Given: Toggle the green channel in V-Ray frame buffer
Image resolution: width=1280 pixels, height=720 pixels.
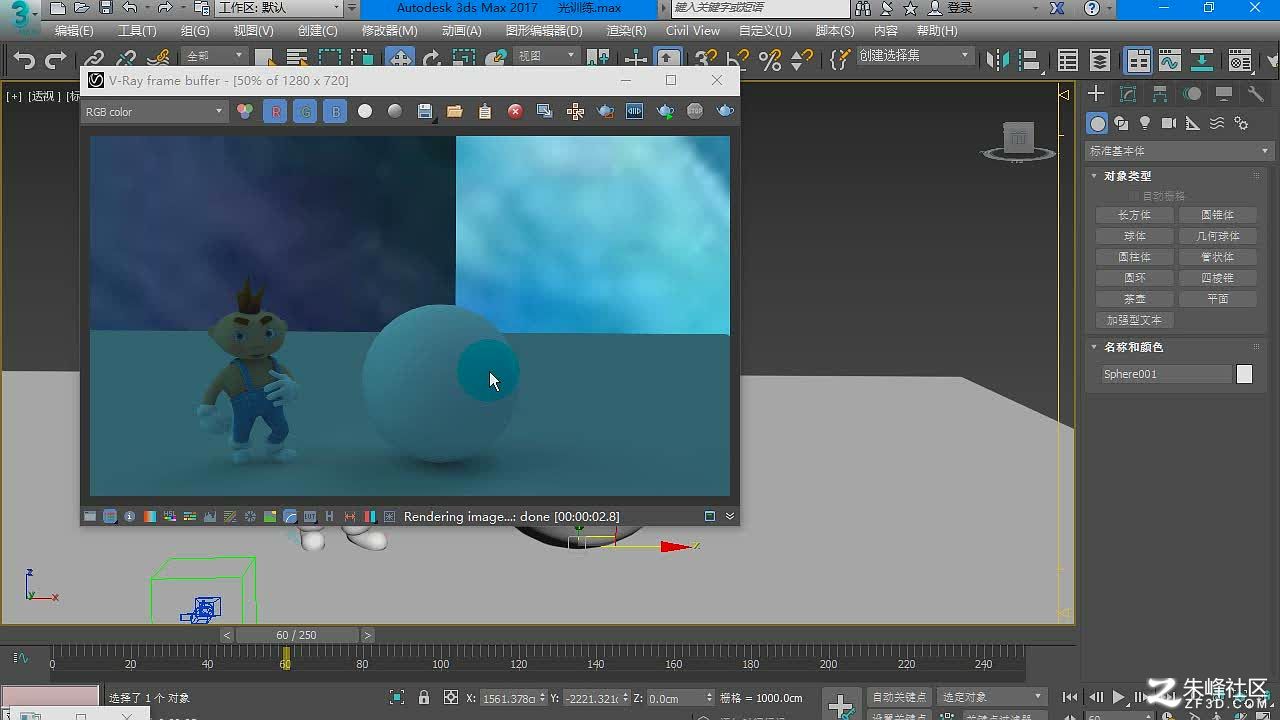Looking at the screenshot, I should tap(306, 112).
